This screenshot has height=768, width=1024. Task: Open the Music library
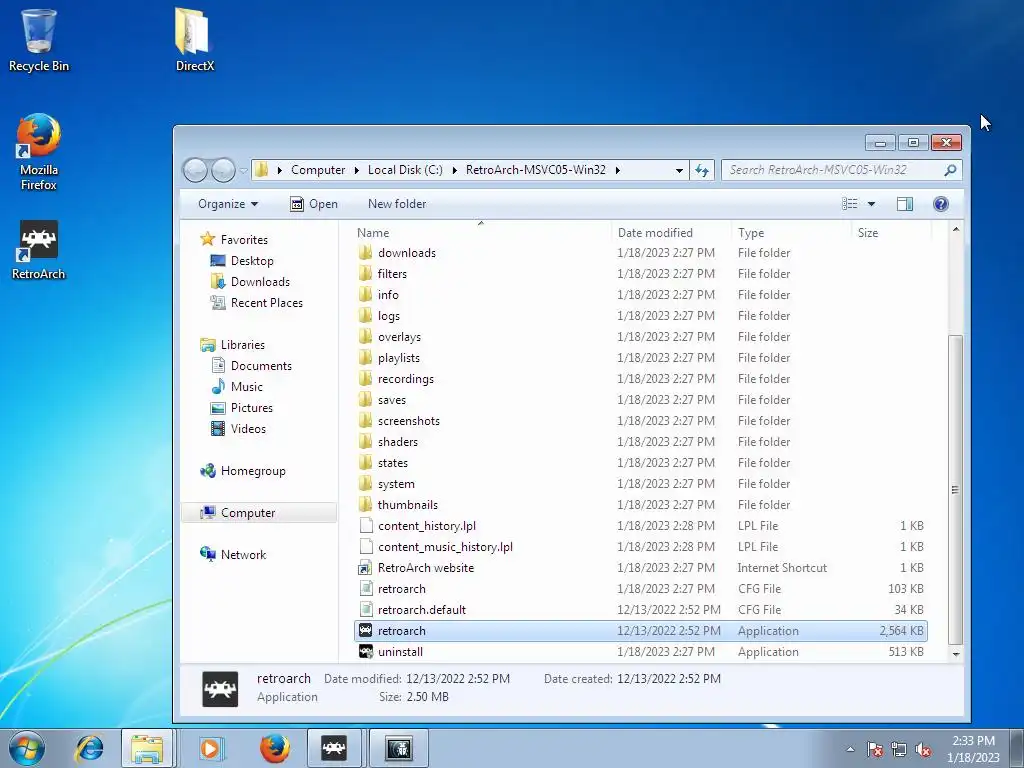(x=246, y=387)
